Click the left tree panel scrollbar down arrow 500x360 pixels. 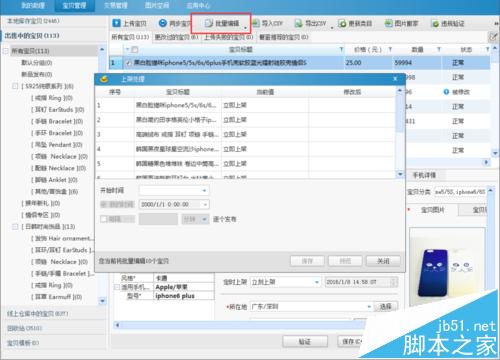pyautogui.click(x=102, y=301)
